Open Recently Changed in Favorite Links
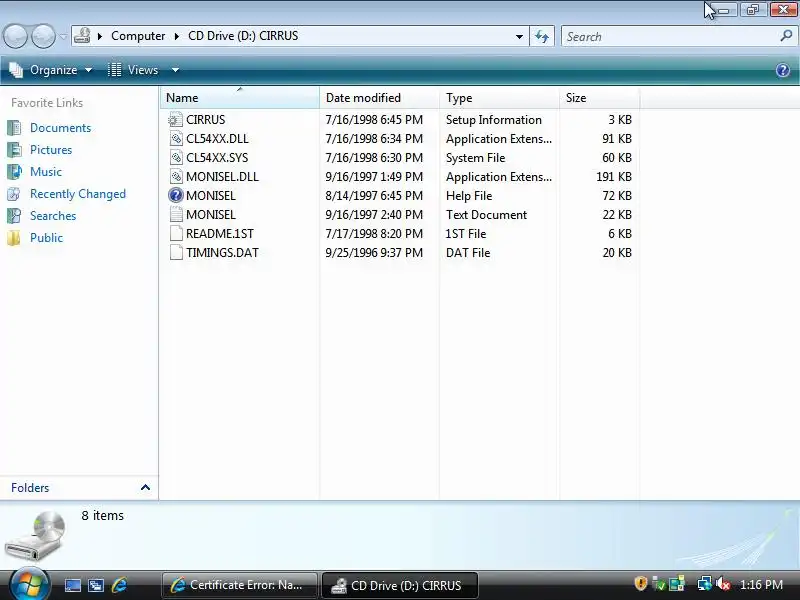 78,194
